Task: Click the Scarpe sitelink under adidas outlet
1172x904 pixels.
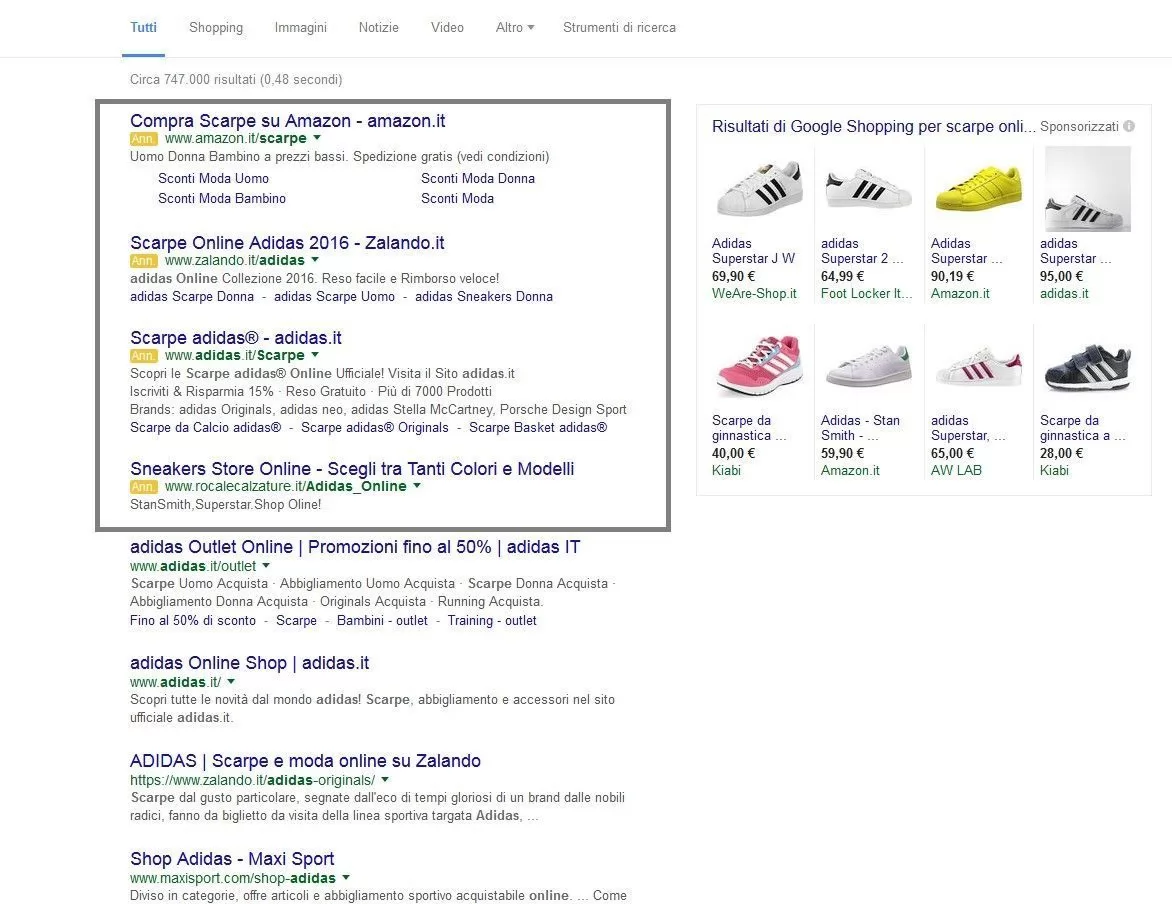Action: [296, 621]
